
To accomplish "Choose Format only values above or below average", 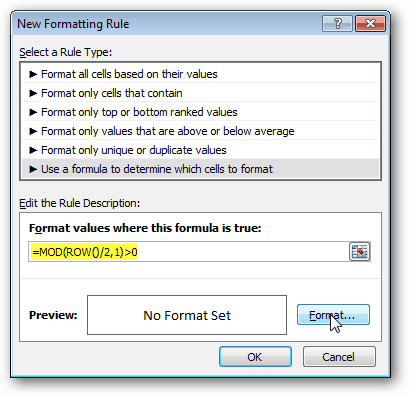I will coord(200,131).
